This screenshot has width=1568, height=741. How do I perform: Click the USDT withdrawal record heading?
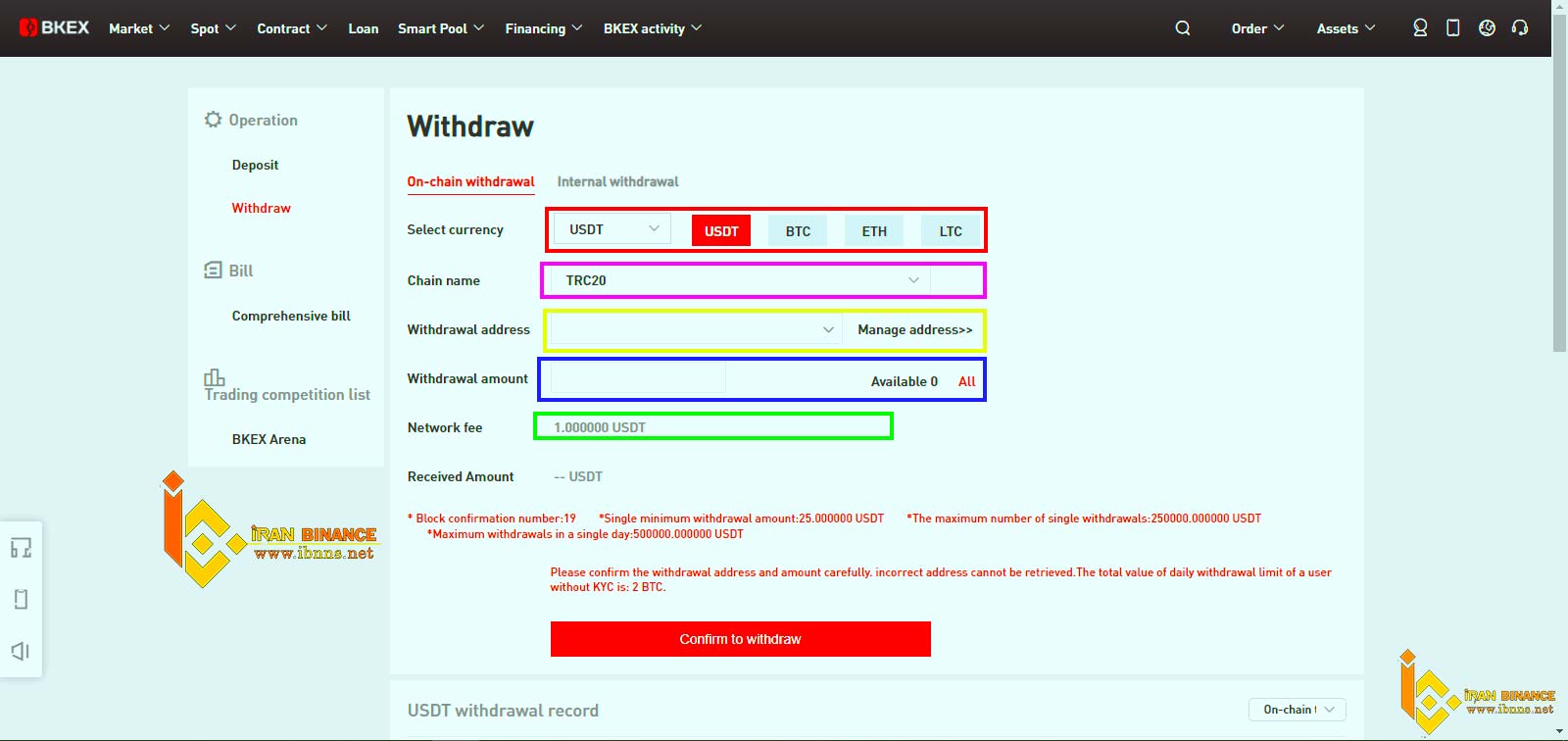[503, 711]
